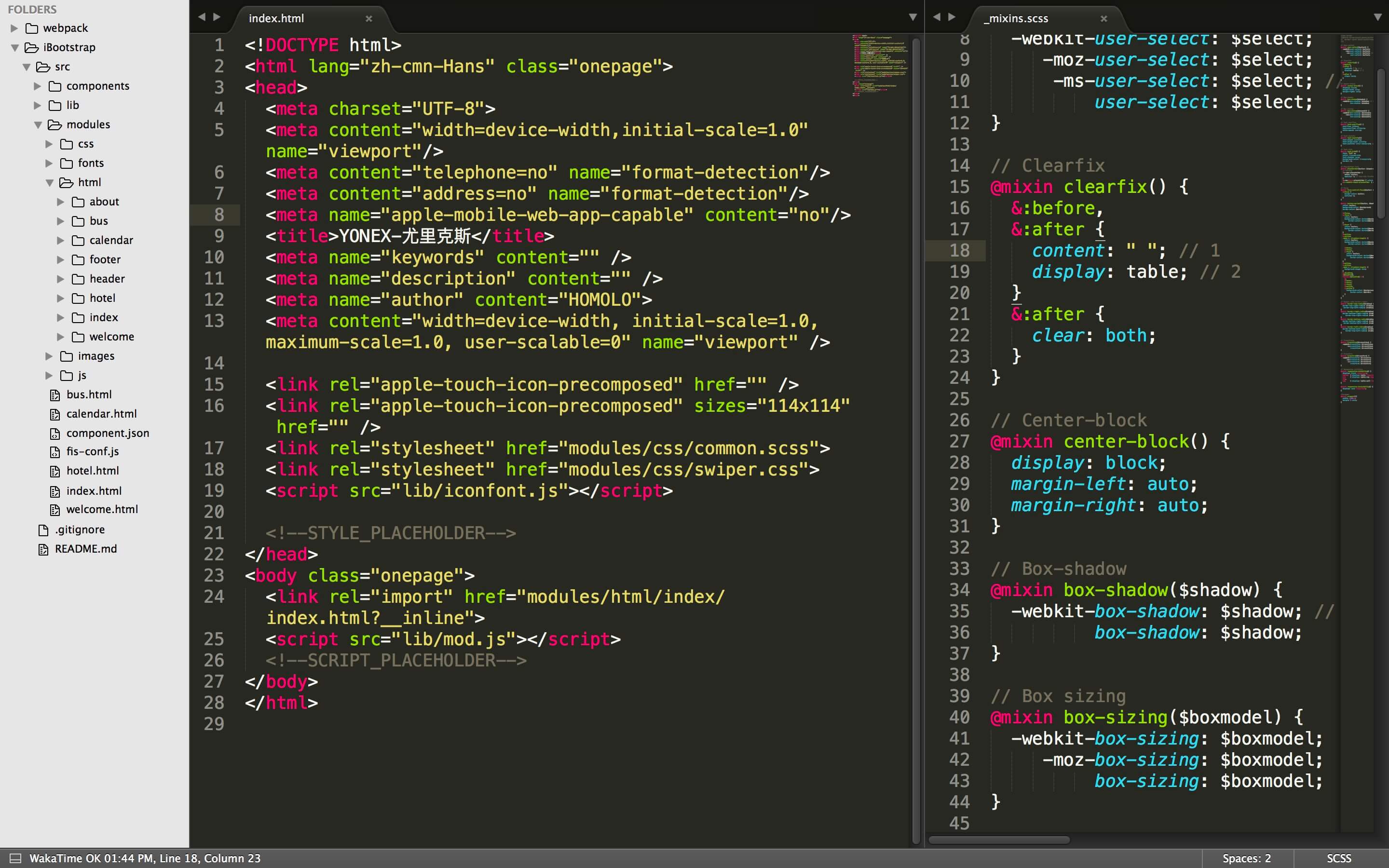This screenshot has height=868, width=1389.
Task: Click the fonts folder icon
Action: point(67,163)
